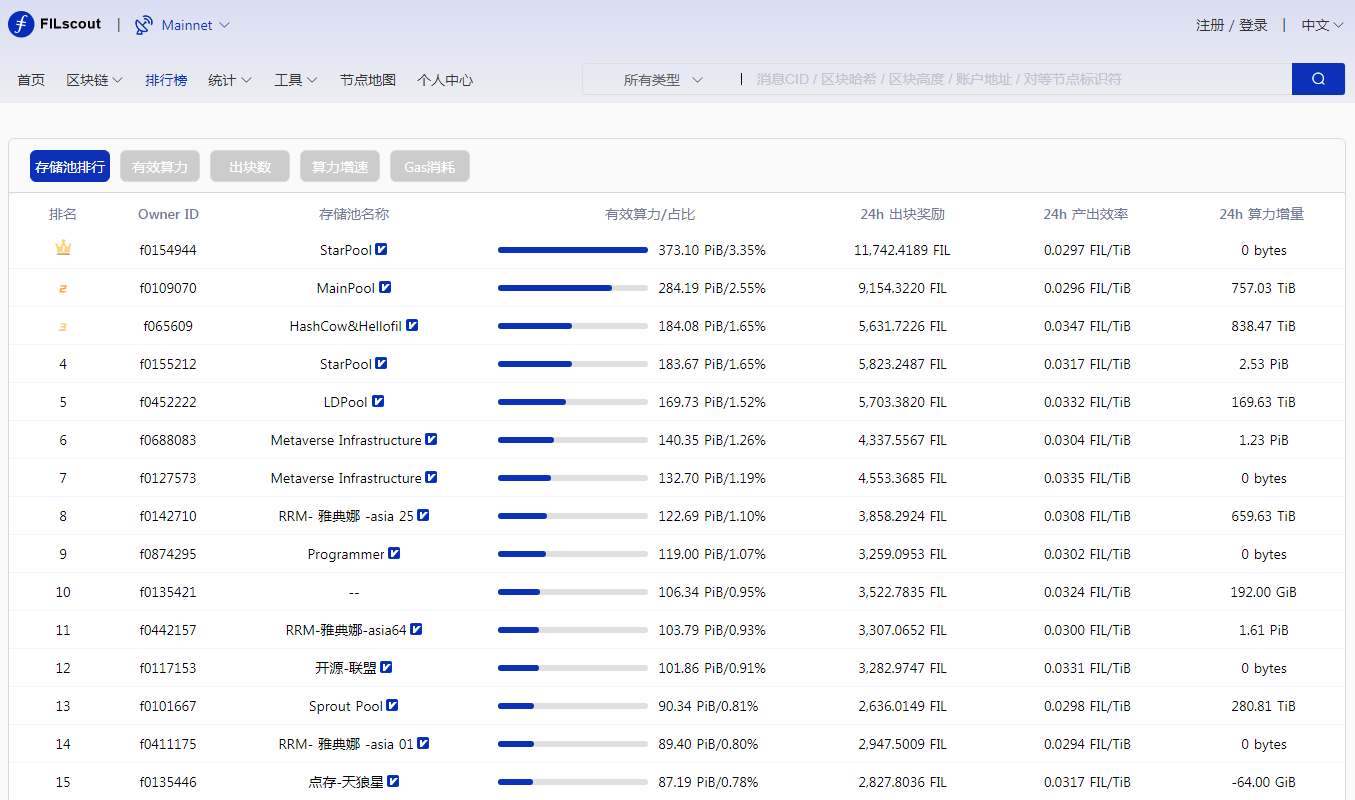The height and width of the screenshot is (800, 1355).
Task: Click the 169.73 PiB power progress bar
Action: [x=573, y=402]
